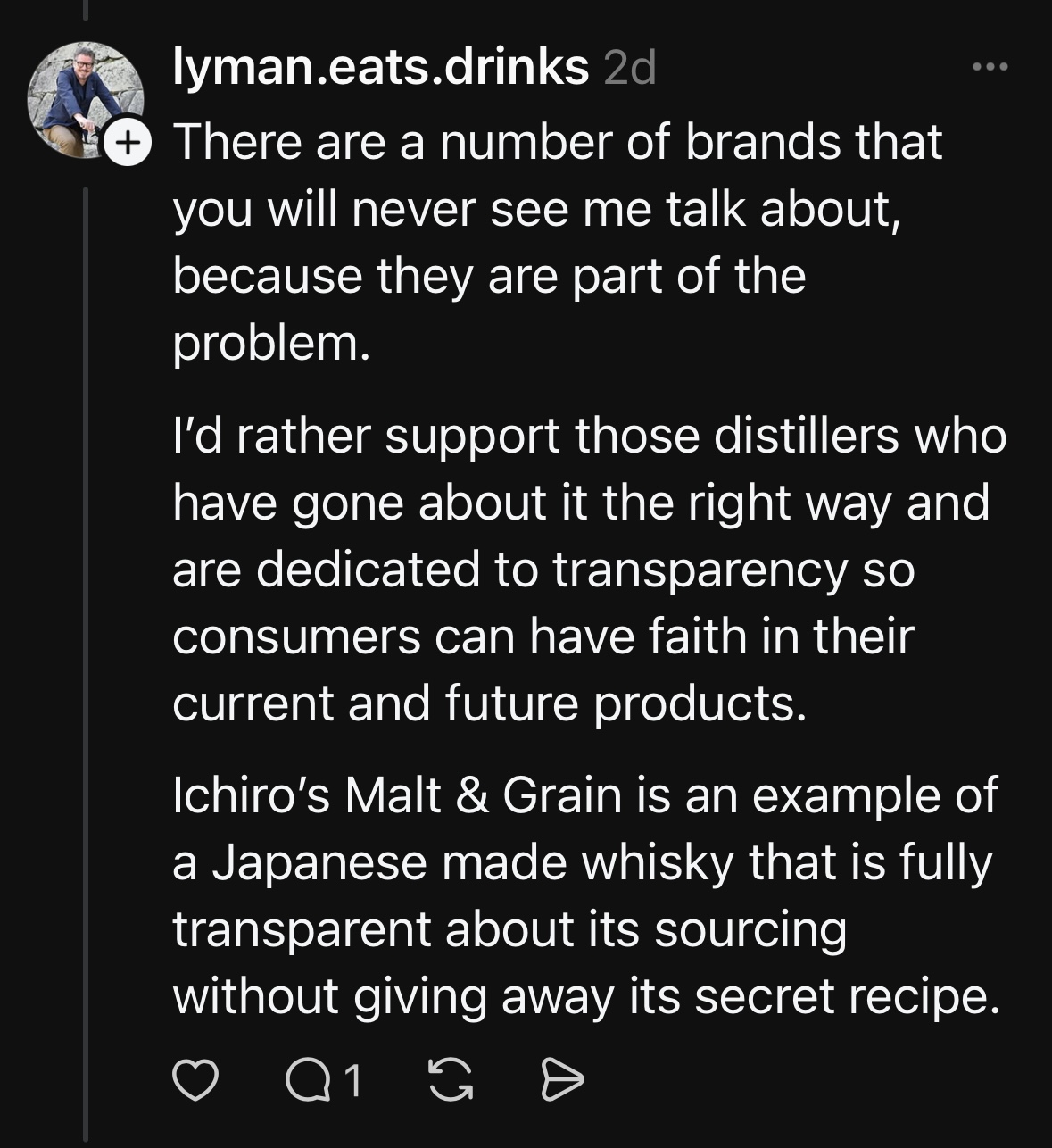This screenshot has height=1148, width=1052.
Task: Open the lyman.eats.drinks profile picture
Action: 84,98
